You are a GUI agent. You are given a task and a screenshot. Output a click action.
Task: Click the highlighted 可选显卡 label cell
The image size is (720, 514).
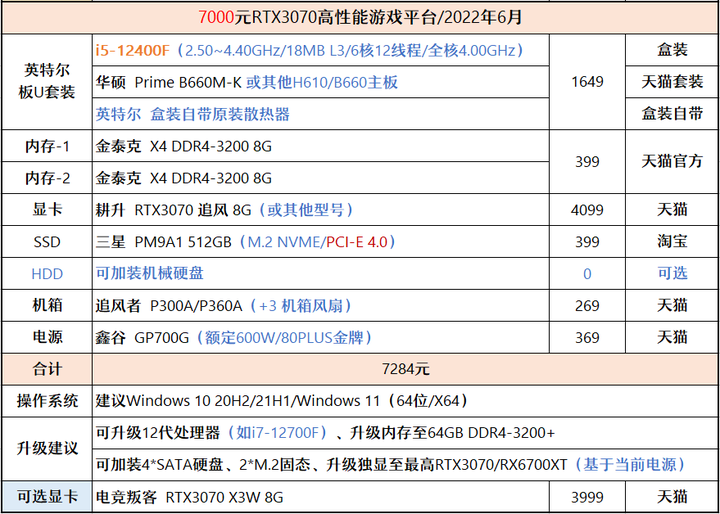click(47, 497)
